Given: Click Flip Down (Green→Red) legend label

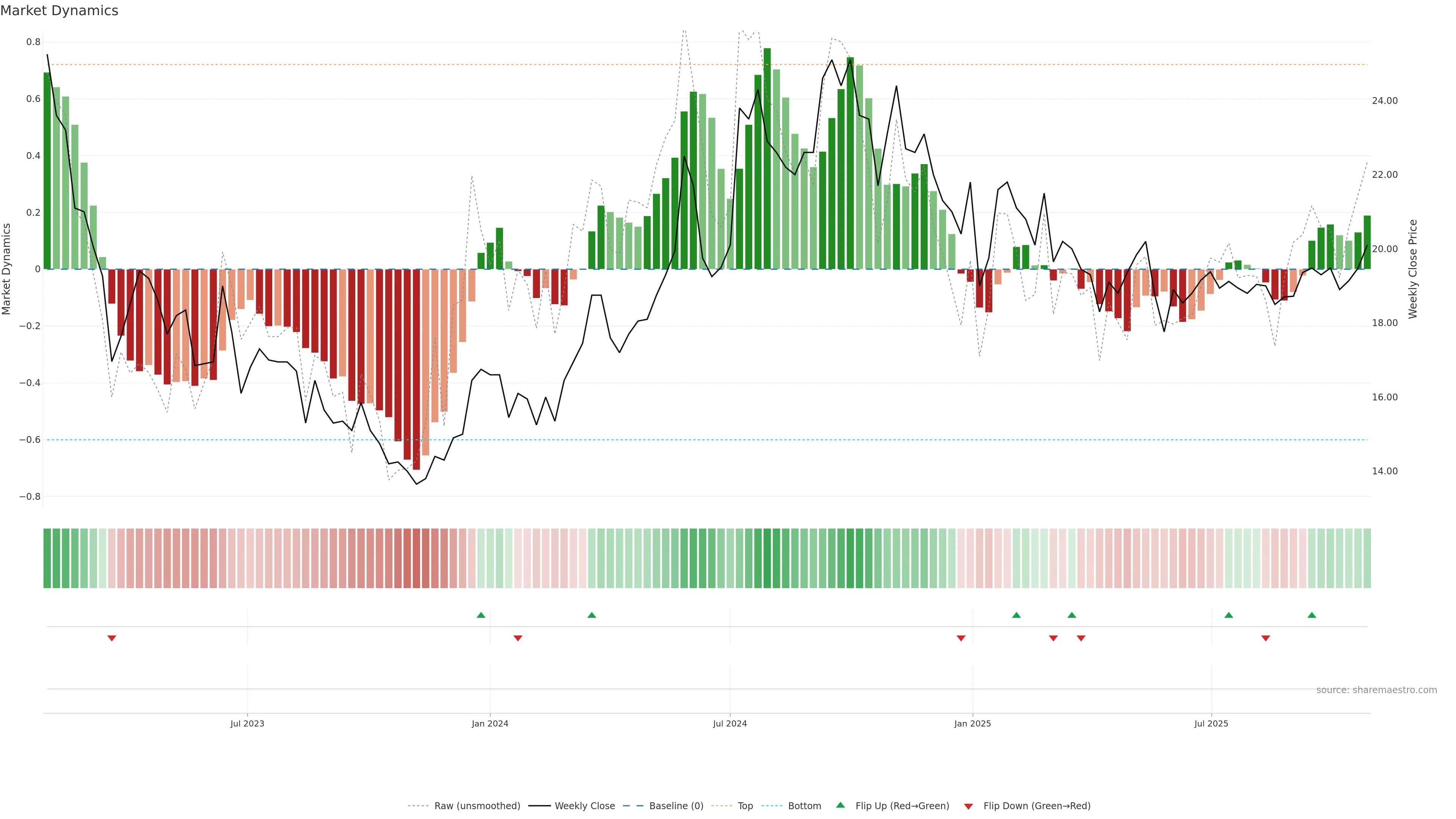Looking at the screenshot, I should pyautogui.click(x=1037, y=806).
